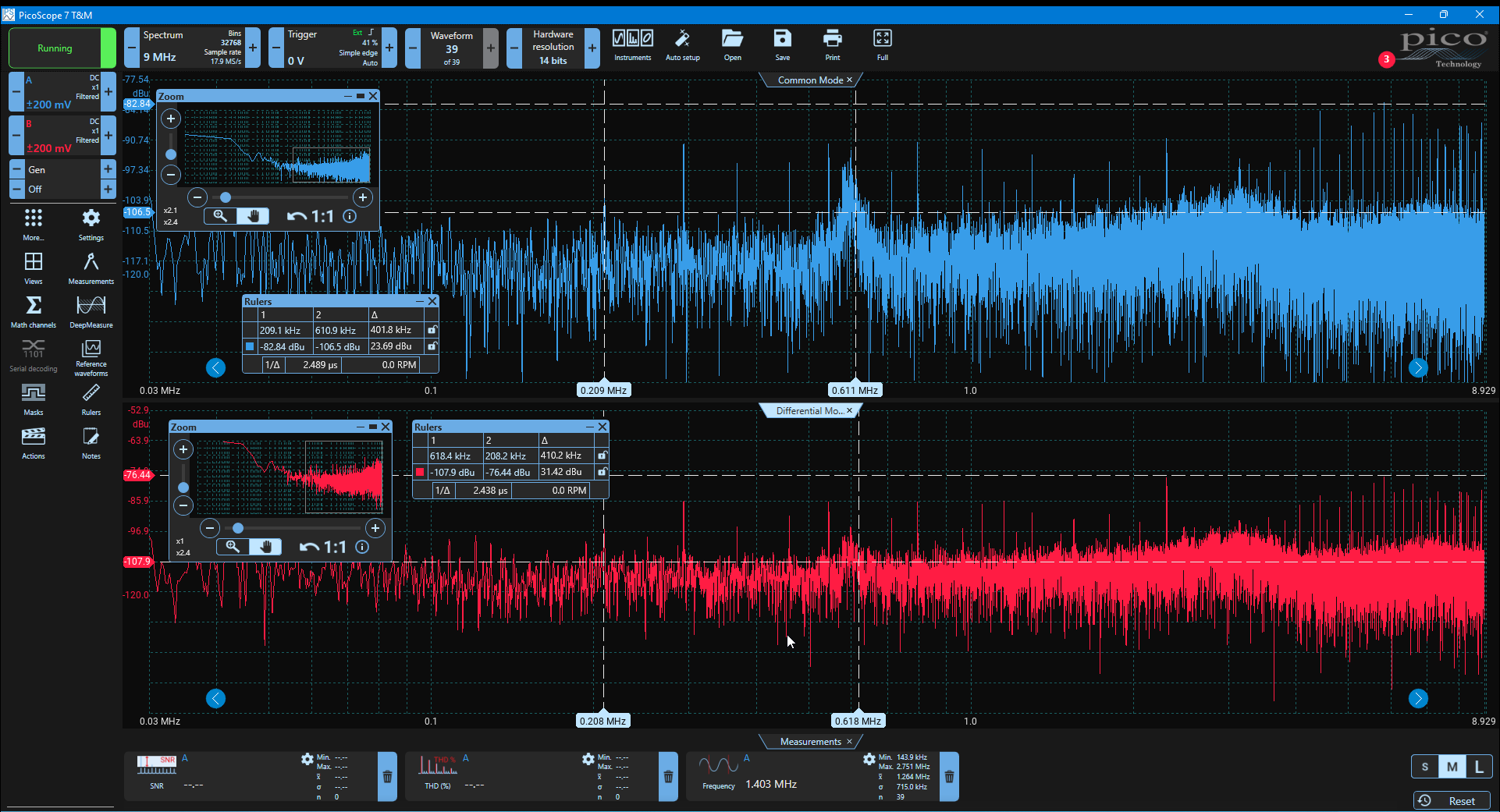Image resolution: width=1500 pixels, height=812 pixels.
Task: Open Notes tool
Action: click(91, 442)
